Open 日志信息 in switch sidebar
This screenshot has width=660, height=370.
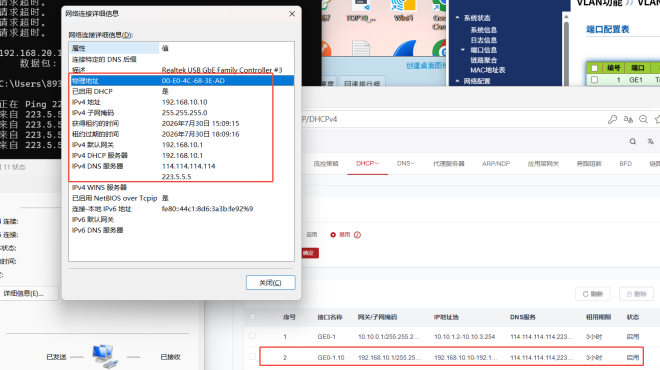pyautogui.click(x=484, y=40)
